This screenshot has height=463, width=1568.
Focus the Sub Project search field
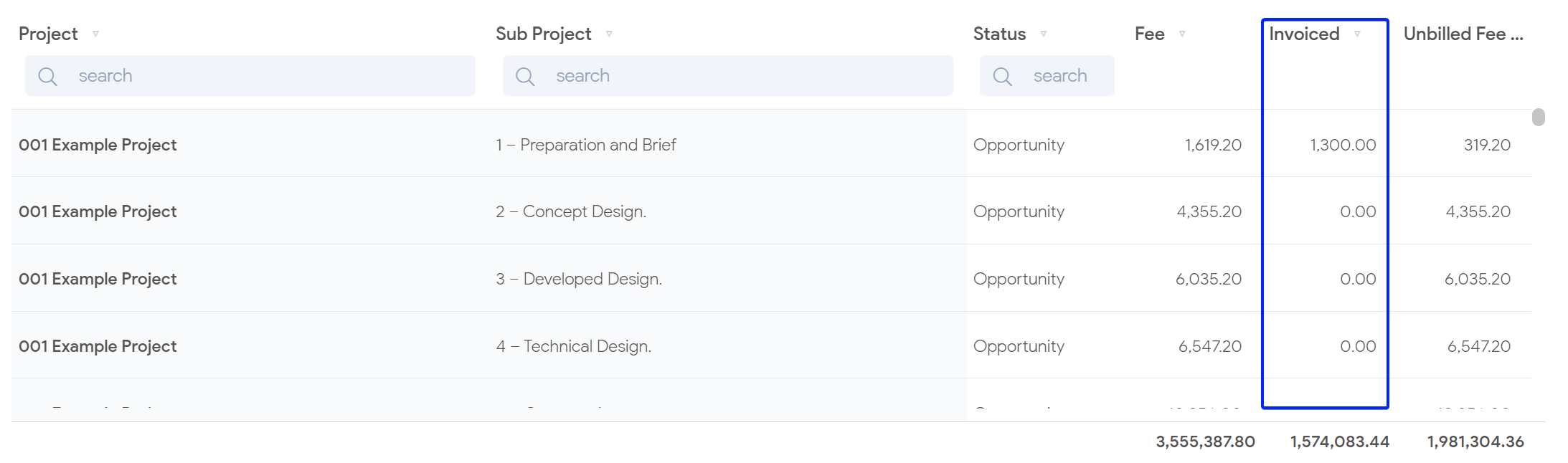click(x=750, y=76)
